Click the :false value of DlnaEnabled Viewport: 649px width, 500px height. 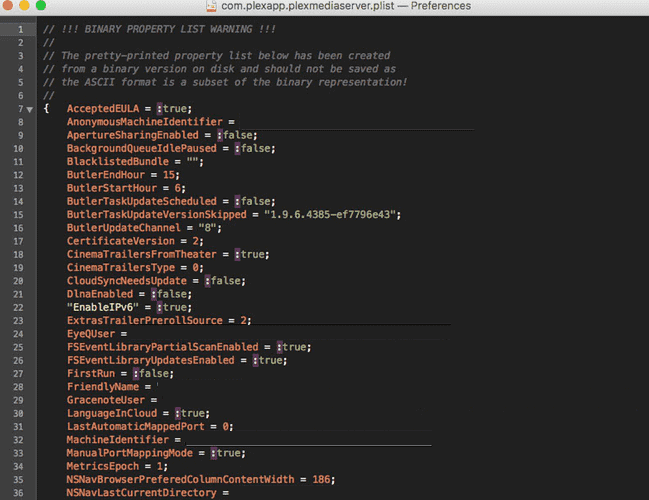point(169,294)
